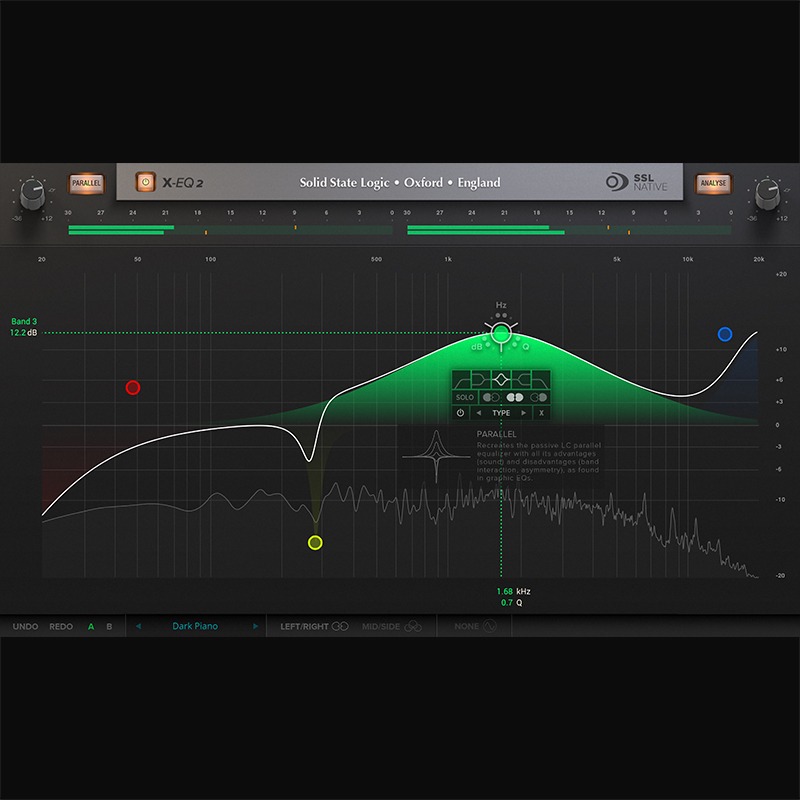Viewport: 800px width, 800px height.
Task: Solo the selected band
Action: 465,397
